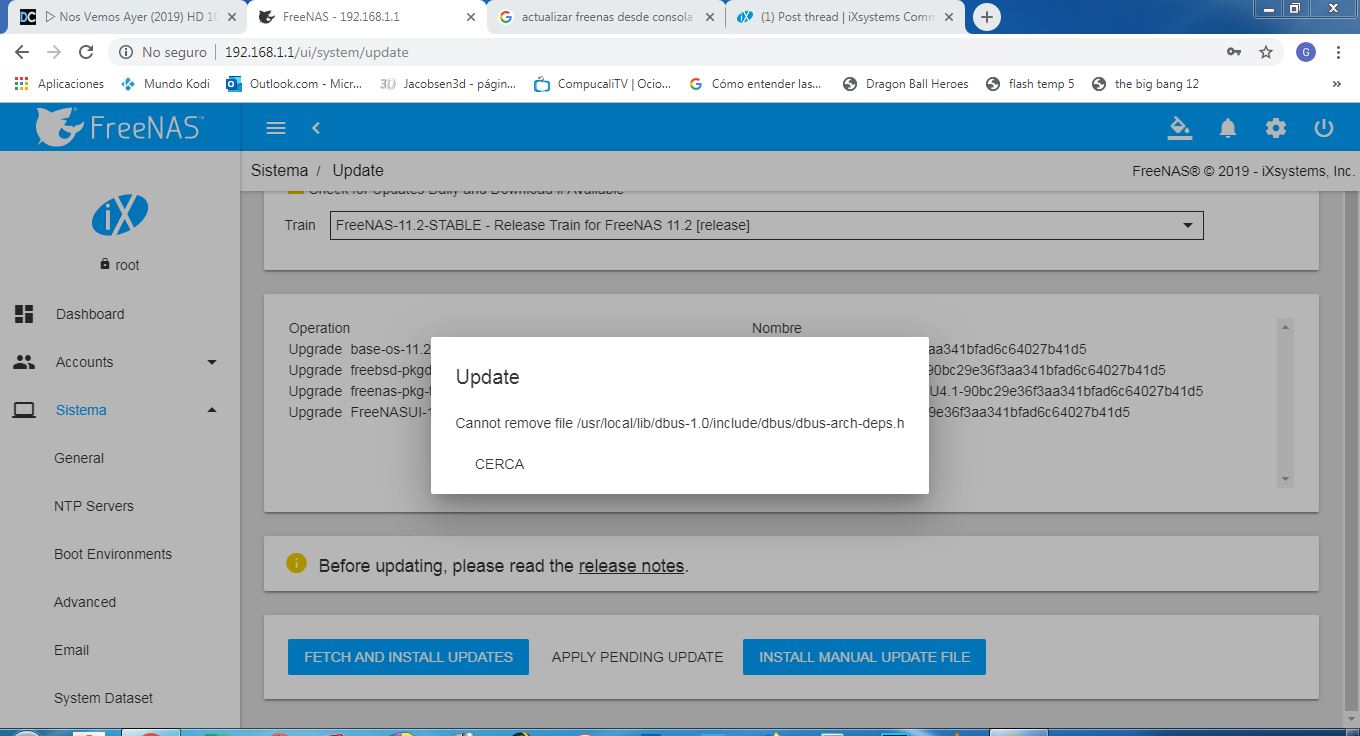This screenshot has width=1360, height=736.
Task: Click Fetch and Install Updates button
Action: click(x=409, y=657)
